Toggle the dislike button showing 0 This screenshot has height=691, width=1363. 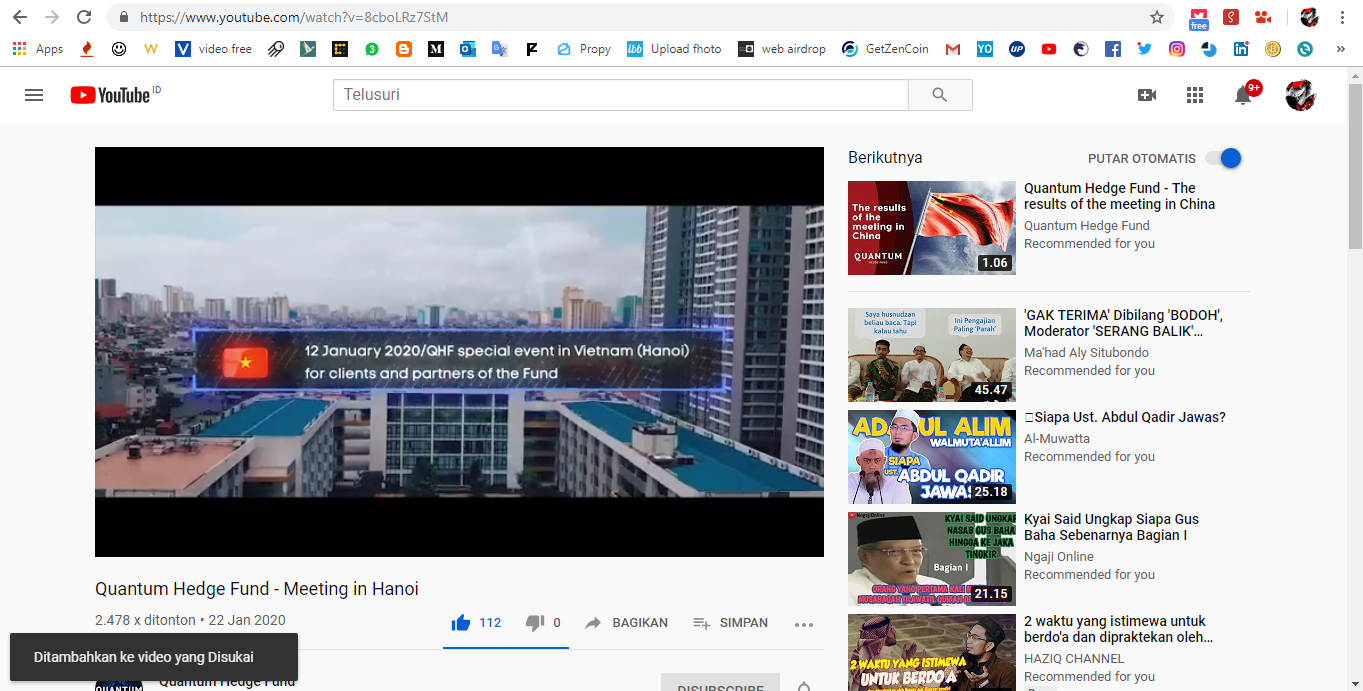[543, 623]
